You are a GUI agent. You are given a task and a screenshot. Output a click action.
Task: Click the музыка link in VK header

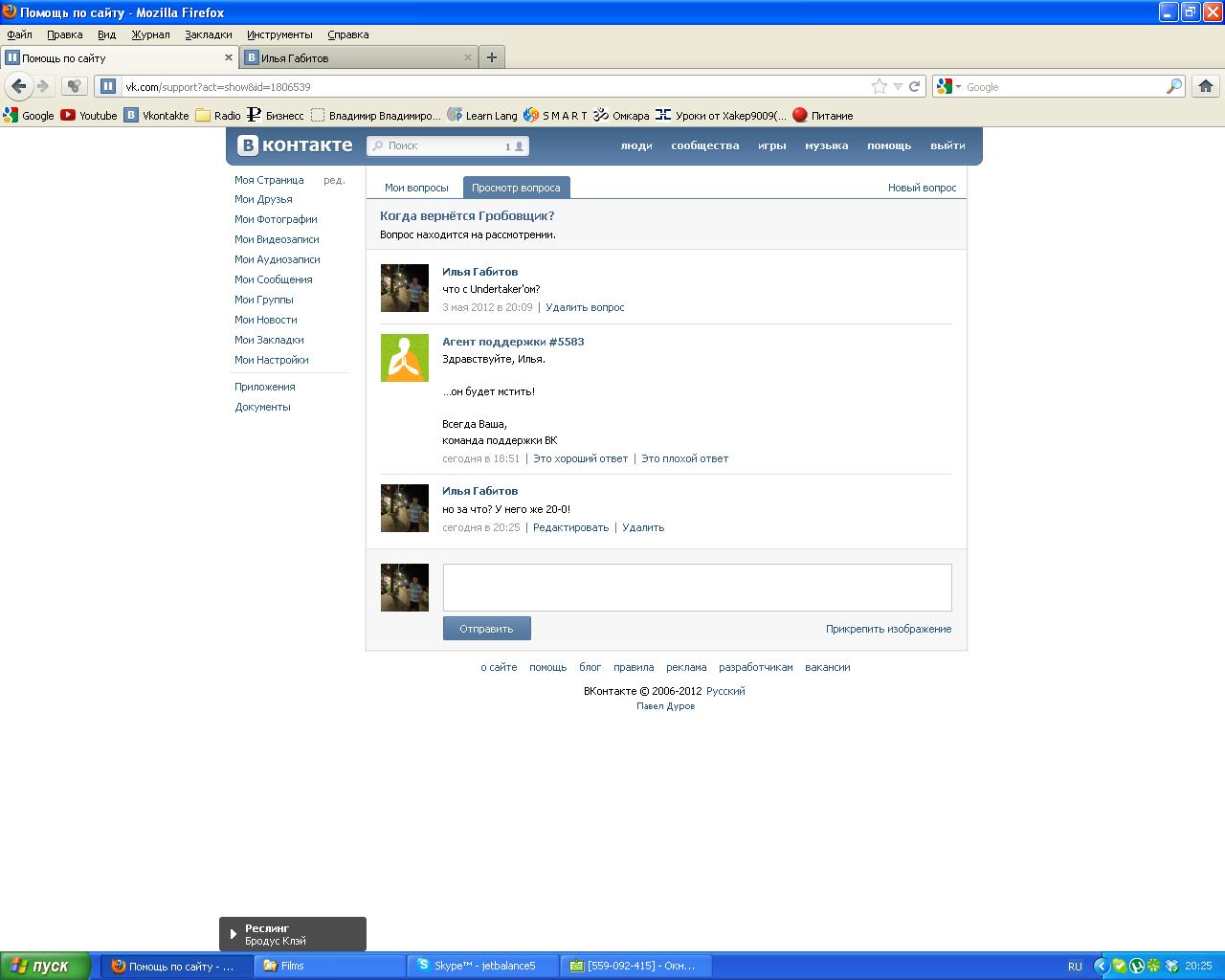[826, 145]
